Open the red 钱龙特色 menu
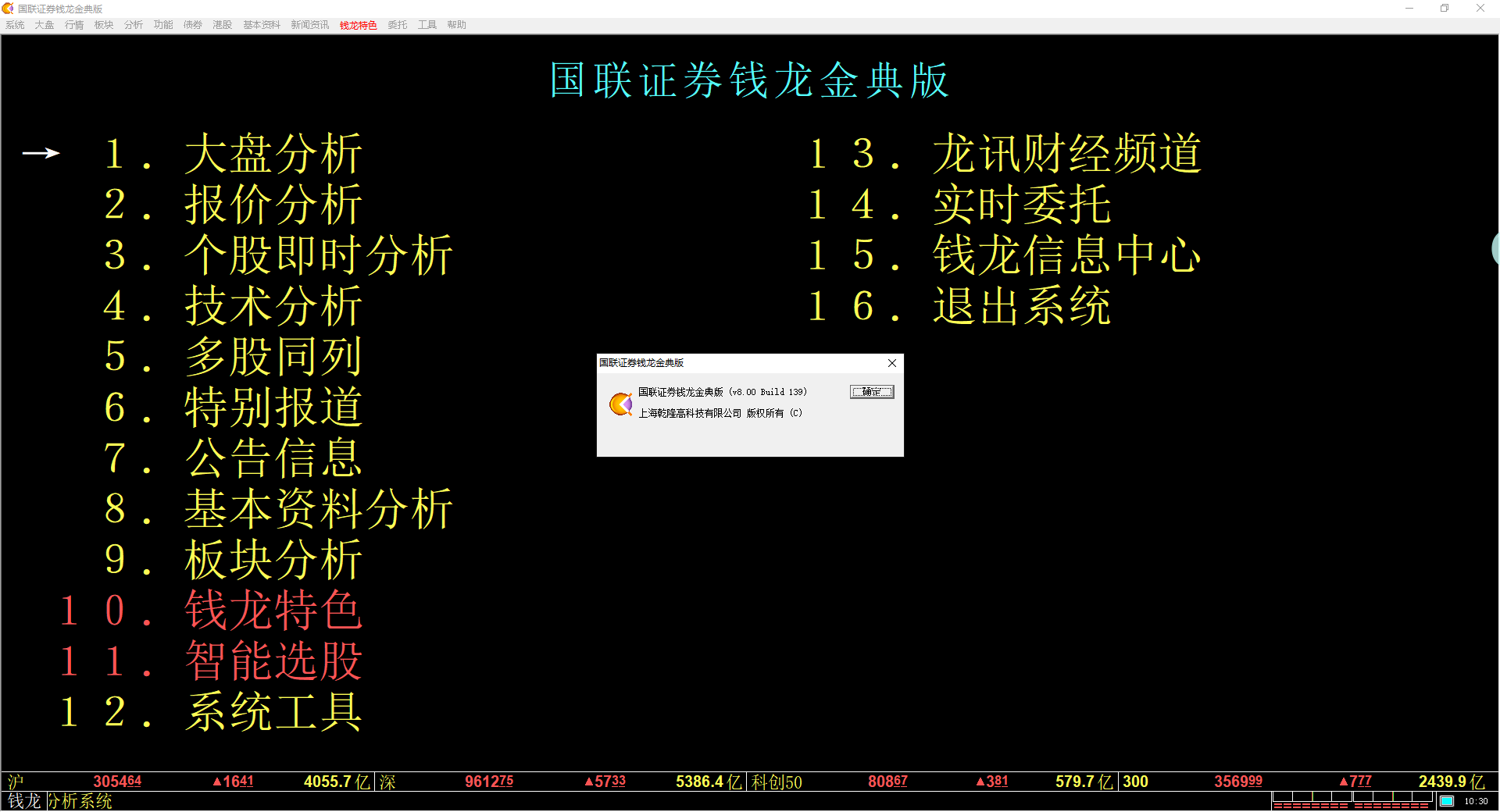 pos(359,25)
